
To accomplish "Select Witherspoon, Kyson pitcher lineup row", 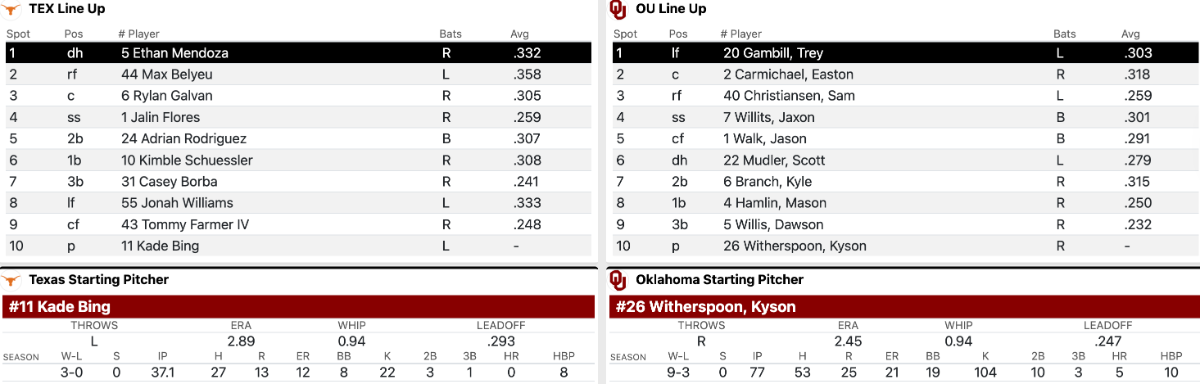I will (x=905, y=246).
